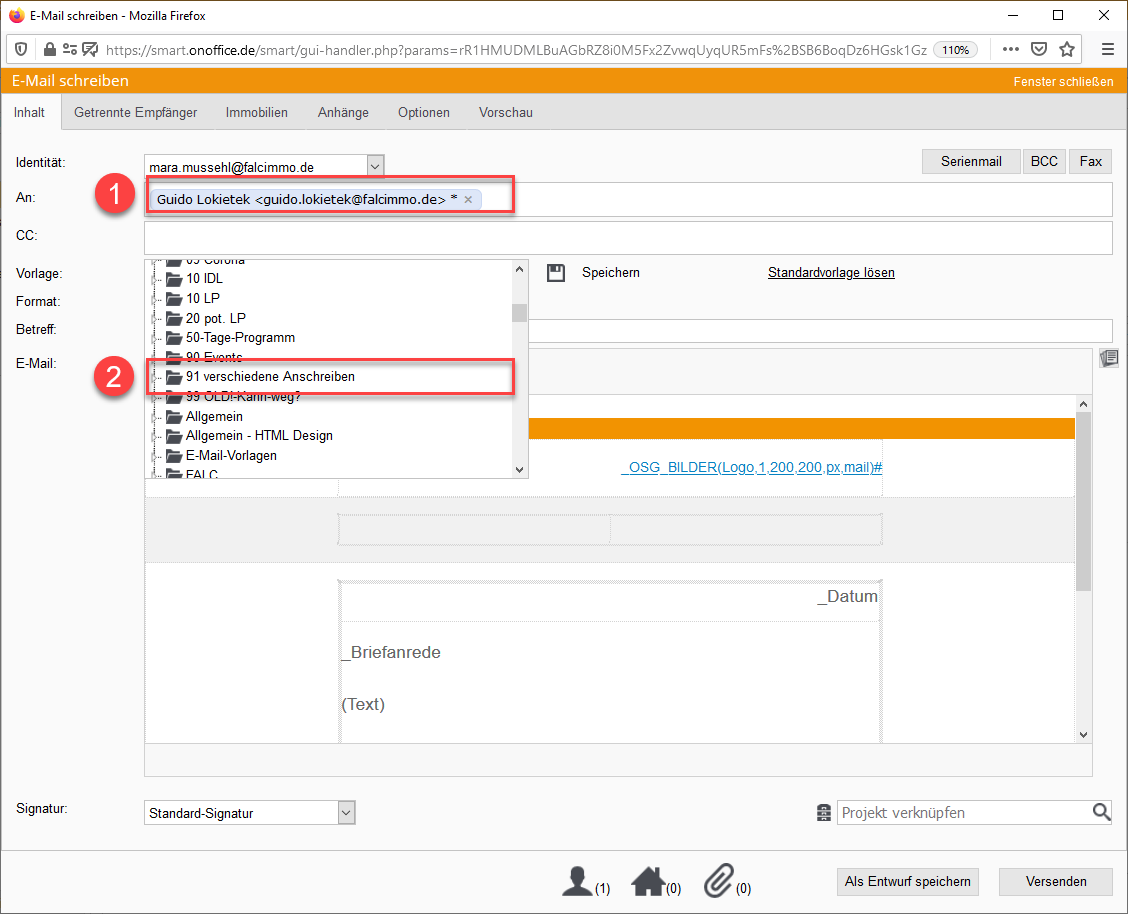Open the Signatur dropdown
This screenshot has width=1128, height=914.
pyautogui.click(x=346, y=813)
